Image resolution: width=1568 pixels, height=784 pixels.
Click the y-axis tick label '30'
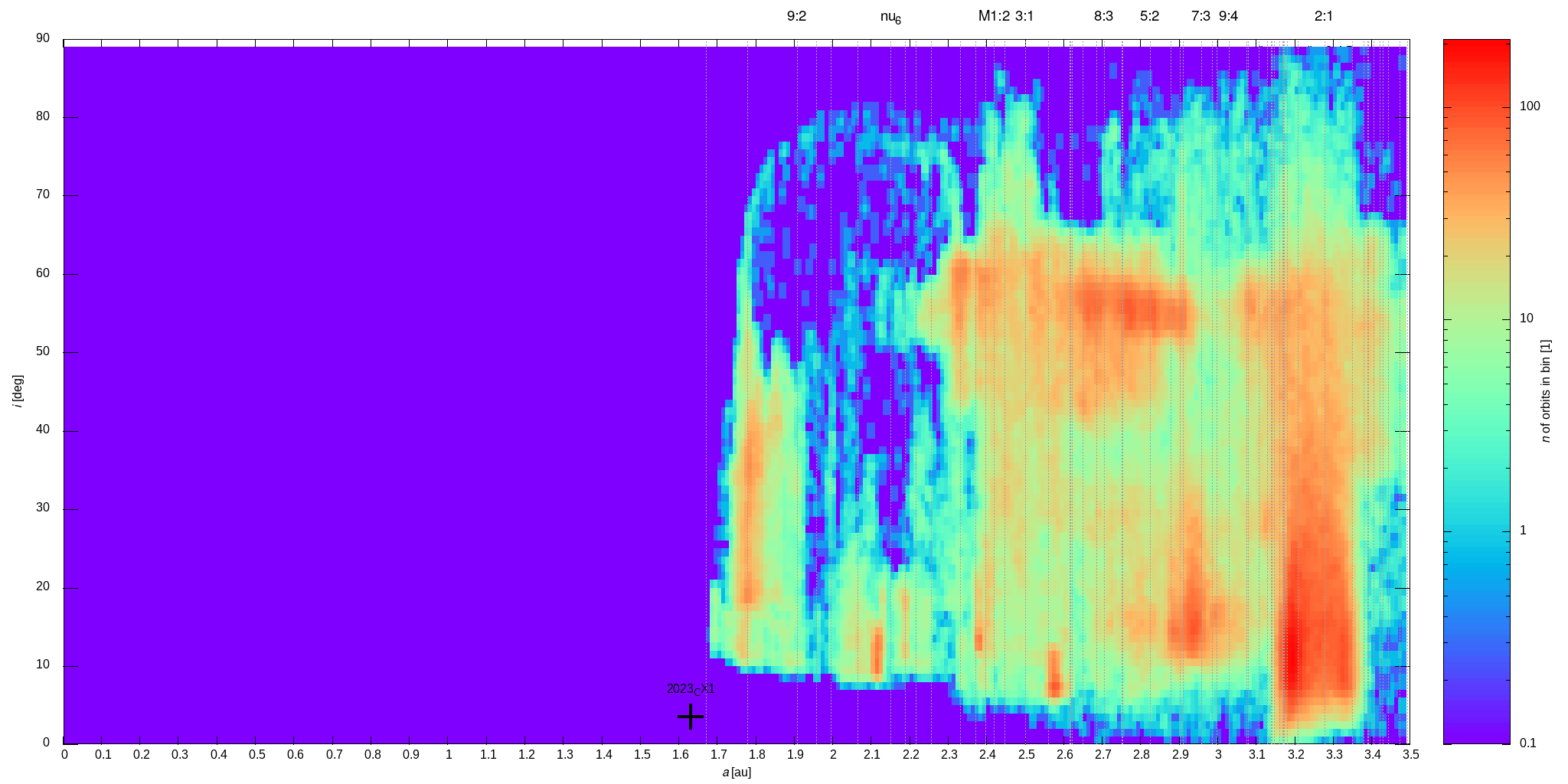click(42, 508)
